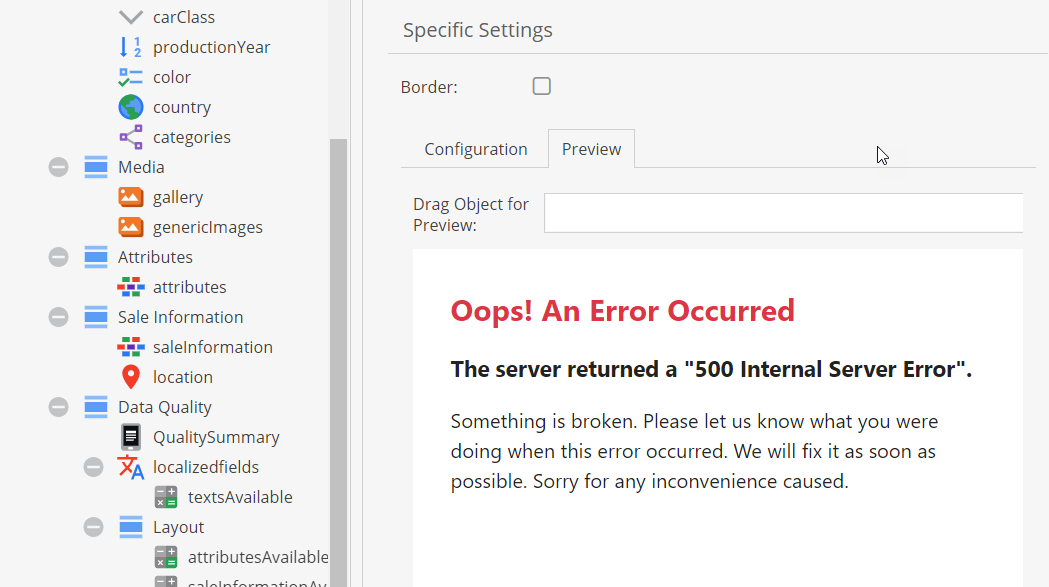
Task: Click the Layout panel icon
Action: tap(130, 527)
